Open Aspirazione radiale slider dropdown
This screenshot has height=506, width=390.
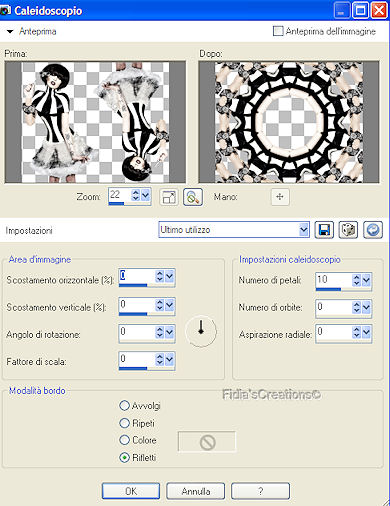[x=367, y=333]
